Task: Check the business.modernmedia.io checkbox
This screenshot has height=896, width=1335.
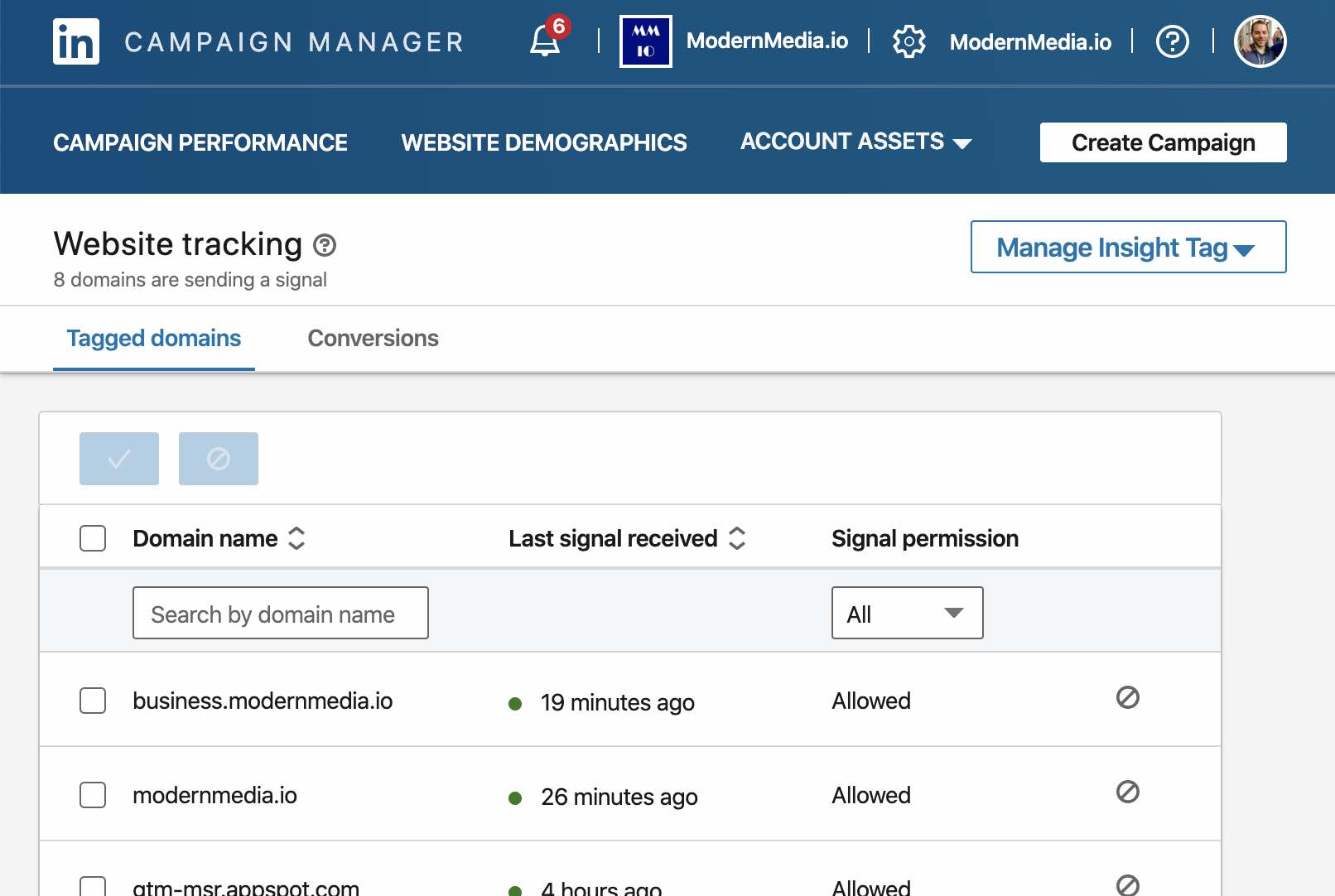Action: click(93, 701)
